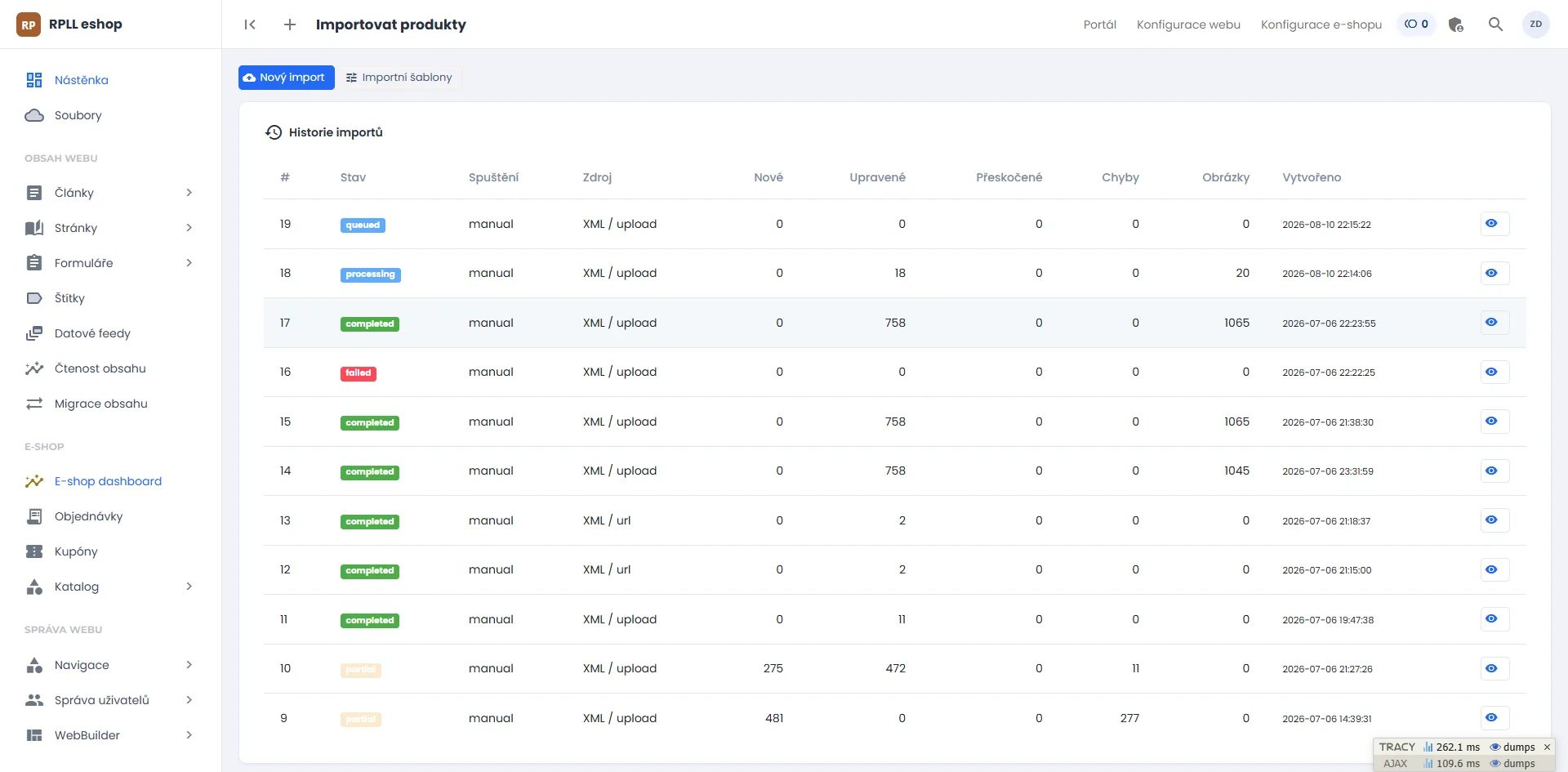1568x772 pixels.
Task: Open the search magnifier icon
Action: click(x=1495, y=25)
